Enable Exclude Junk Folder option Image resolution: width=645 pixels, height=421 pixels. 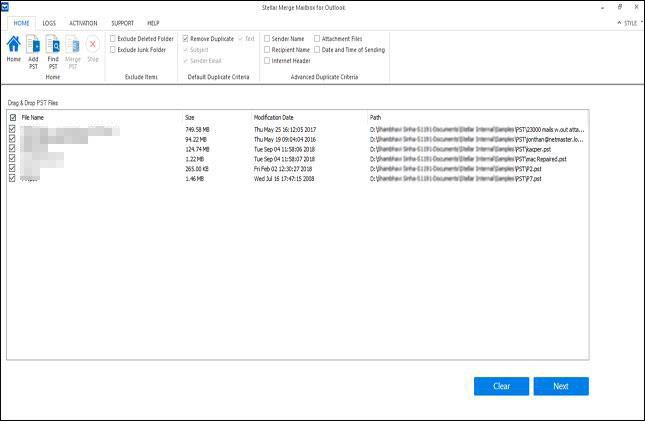click(x=113, y=49)
